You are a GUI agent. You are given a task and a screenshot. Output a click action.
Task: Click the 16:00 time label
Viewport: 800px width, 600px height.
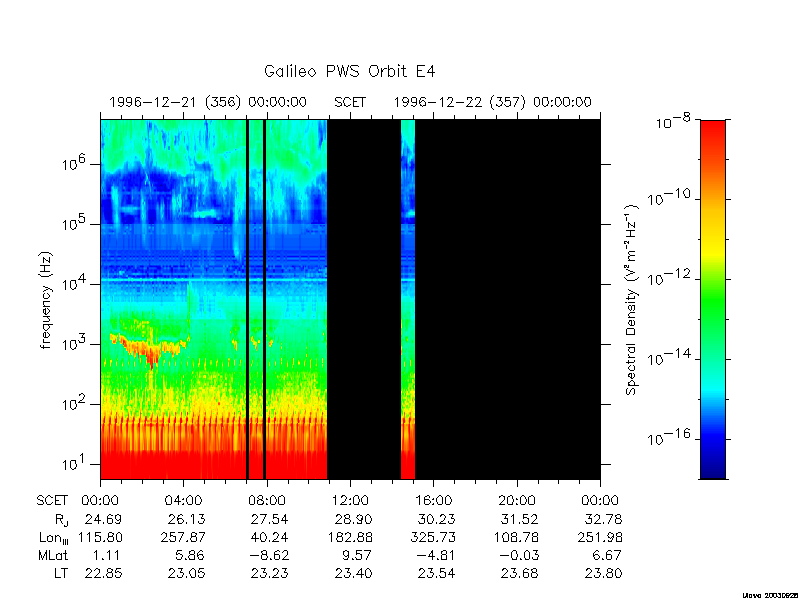tap(433, 501)
